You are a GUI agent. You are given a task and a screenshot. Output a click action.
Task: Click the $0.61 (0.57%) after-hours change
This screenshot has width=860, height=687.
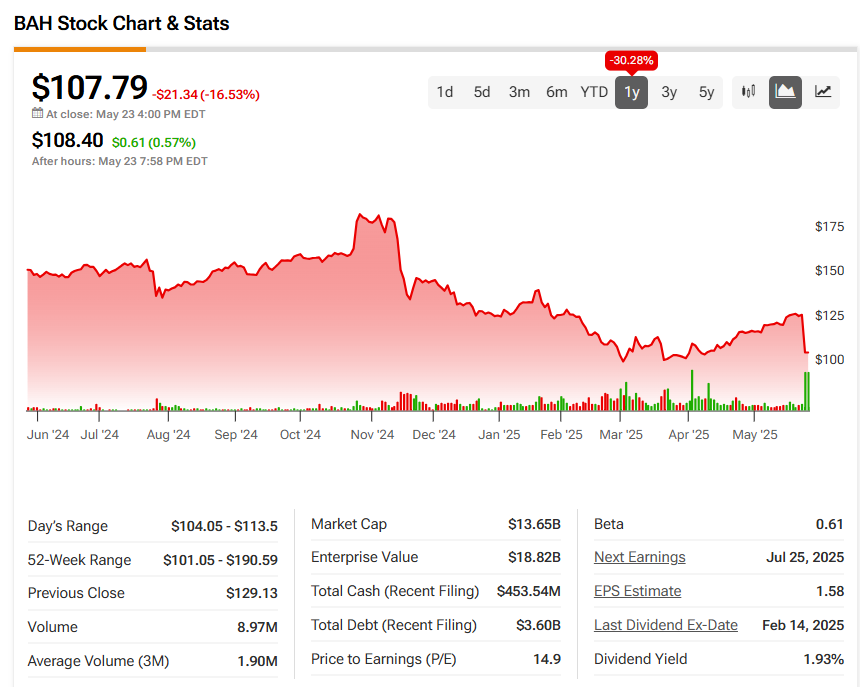[154, 143]
